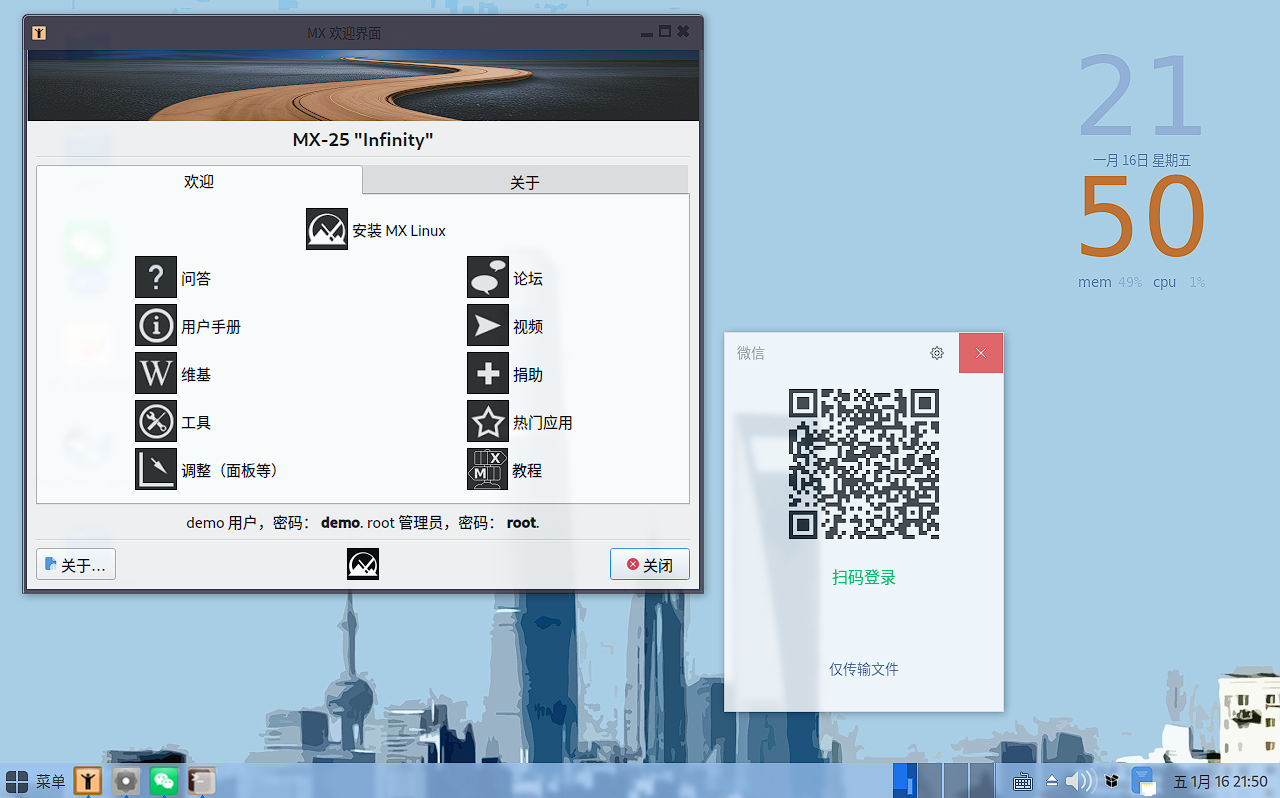
Task: Open the 热门应用 star icon
Action: coord(488,421)
